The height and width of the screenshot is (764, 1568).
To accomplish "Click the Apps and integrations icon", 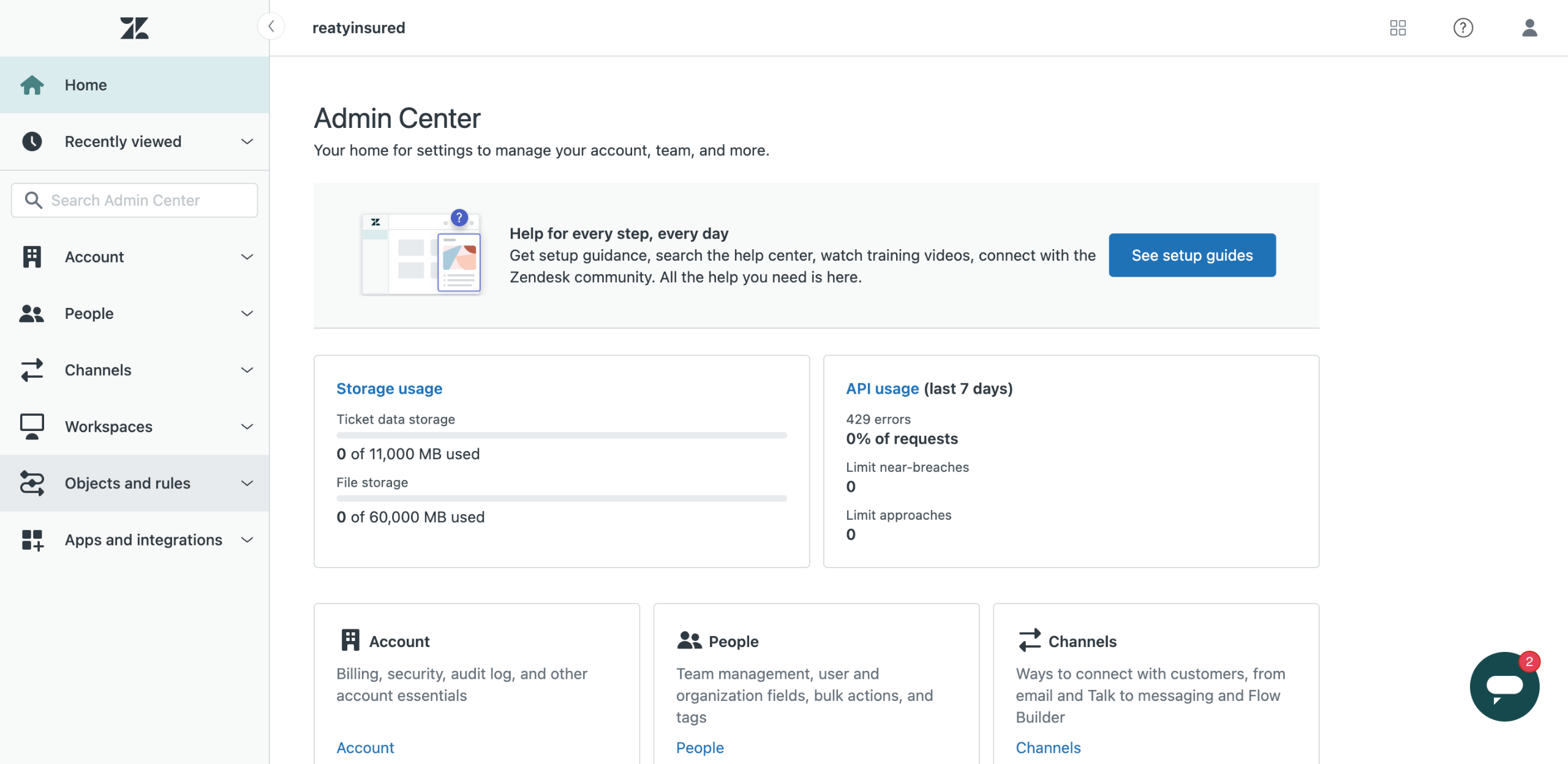I will coord(32,540).
